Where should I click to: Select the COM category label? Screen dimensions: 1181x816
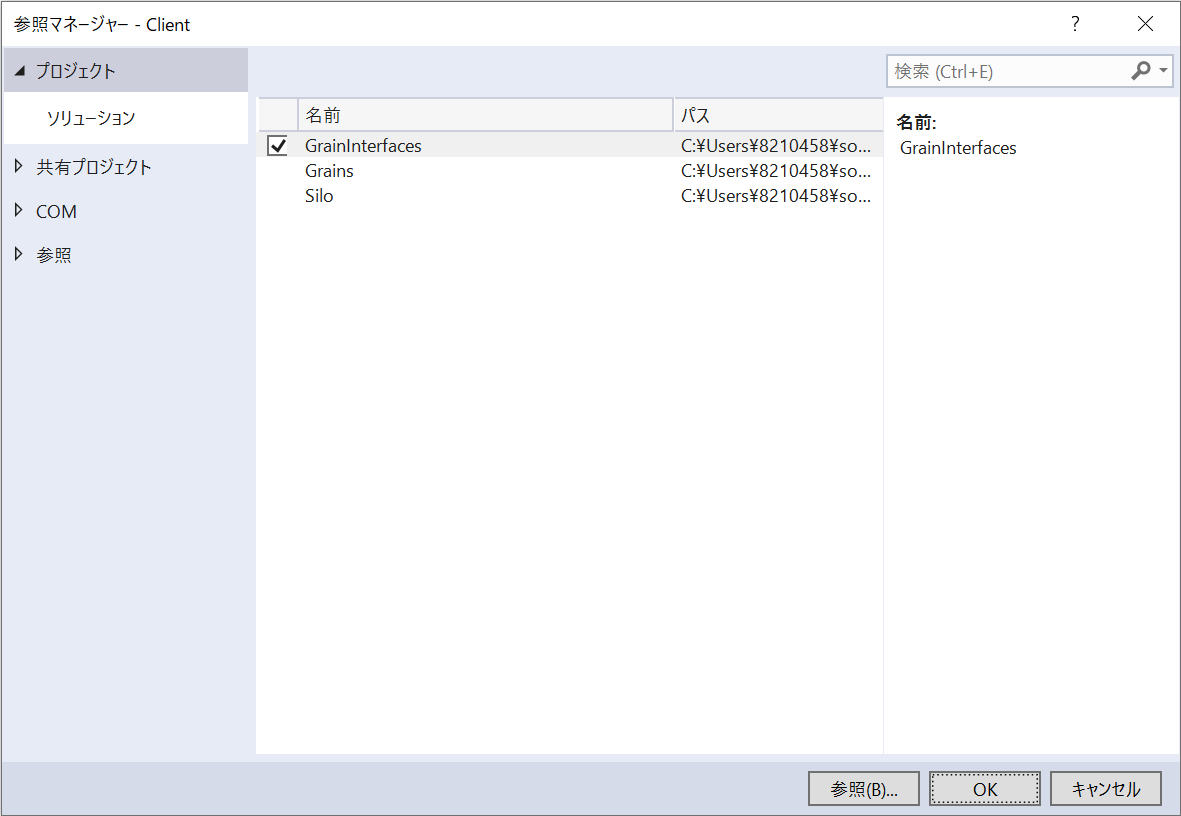pyautogui.click(x=56, y=212)
